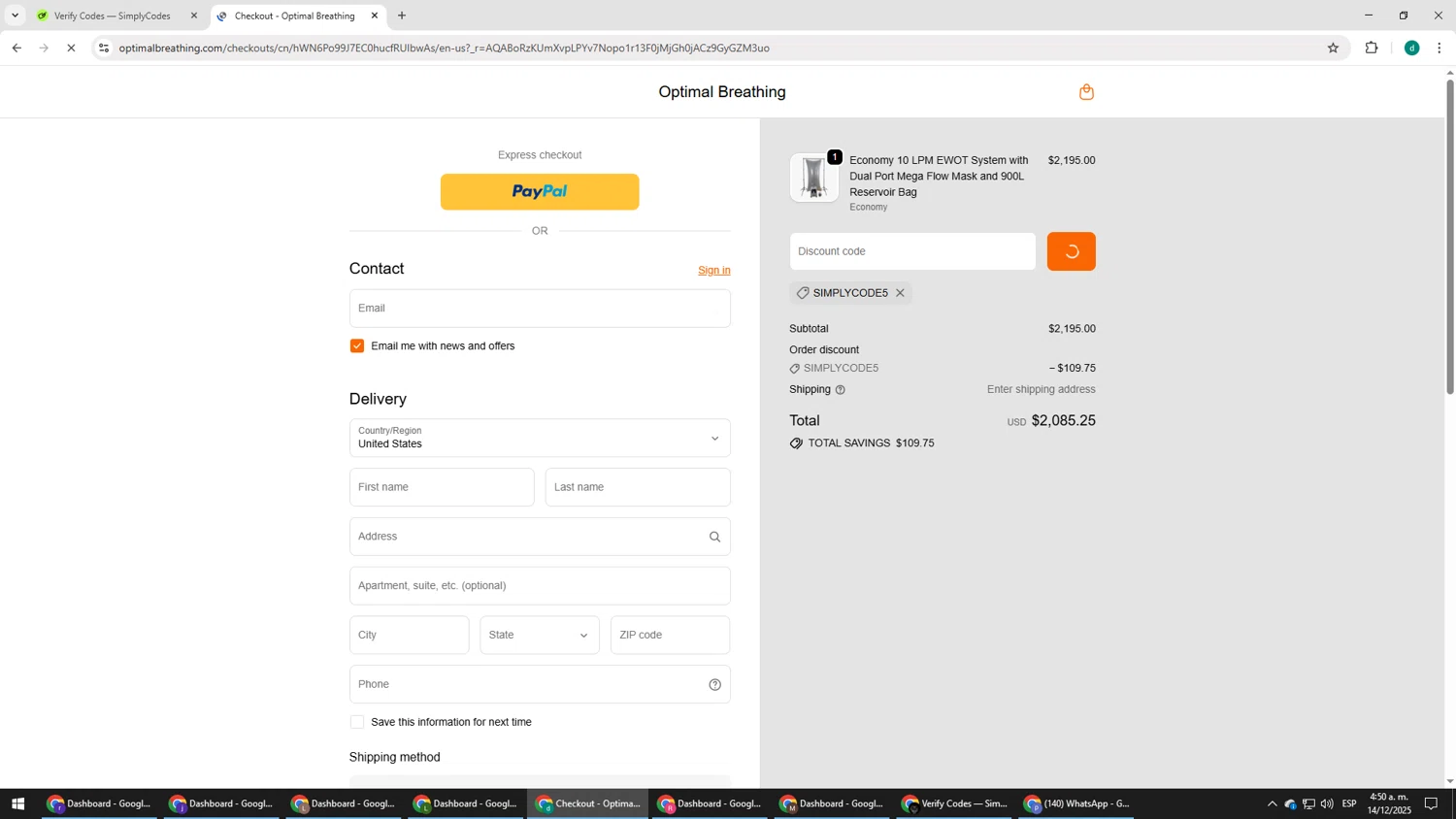Click the Last name field

tap(638, 487)
